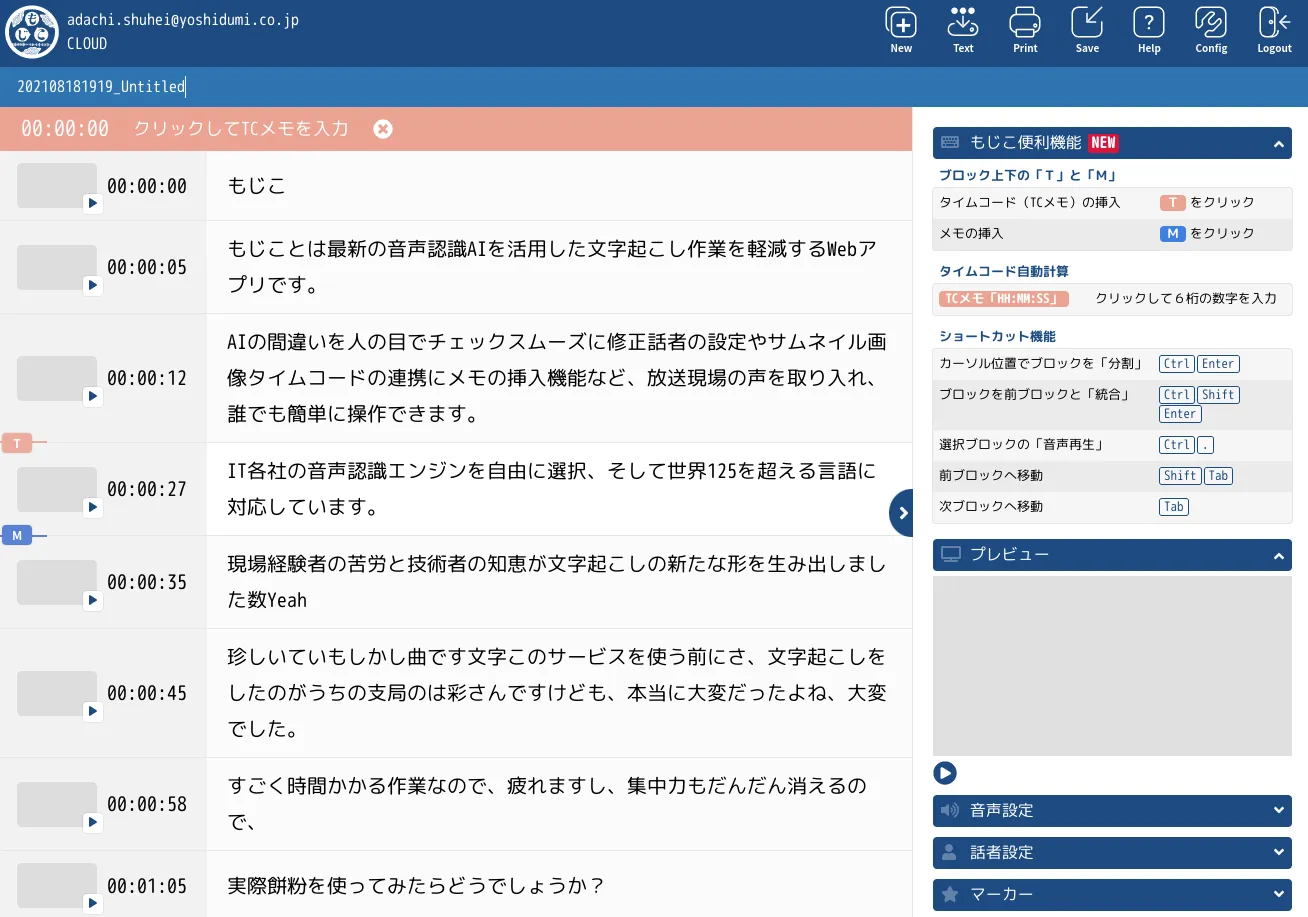Click the T badge in help panel
This screenshot has height=917, width=1308.
click(x=1172, y=202)
